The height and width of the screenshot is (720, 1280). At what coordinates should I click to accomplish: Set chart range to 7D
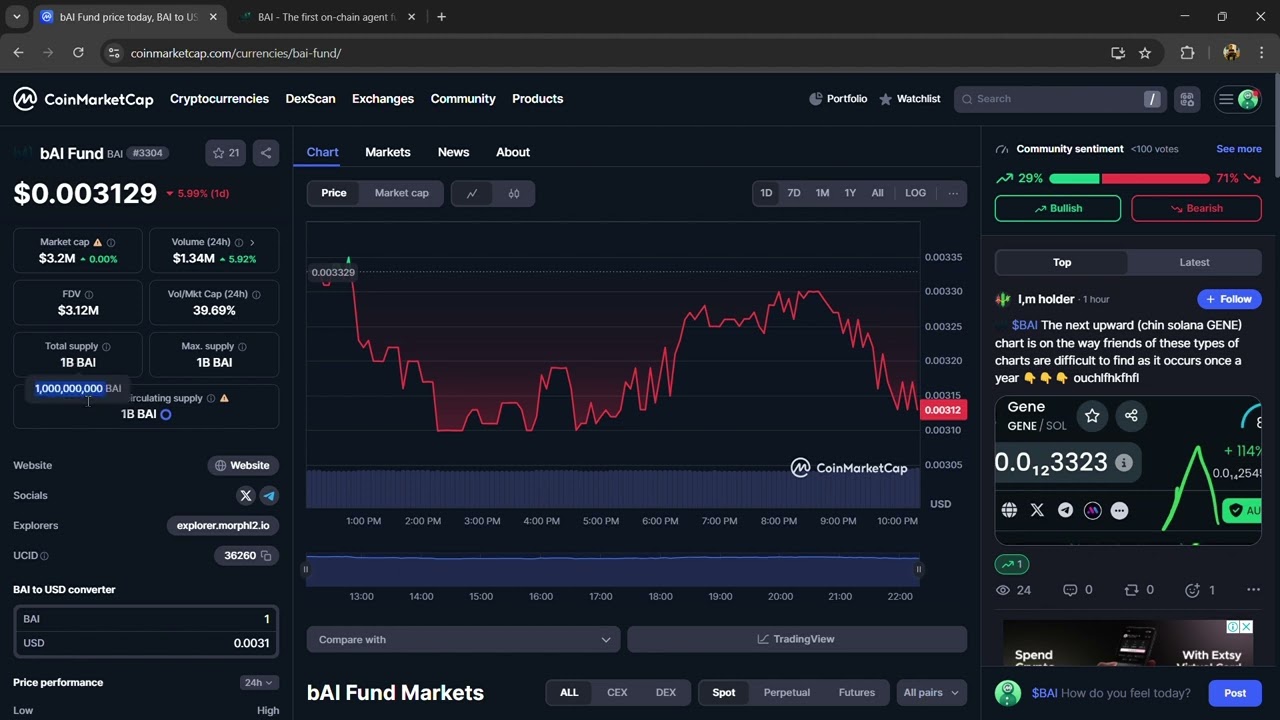[794, 193]
